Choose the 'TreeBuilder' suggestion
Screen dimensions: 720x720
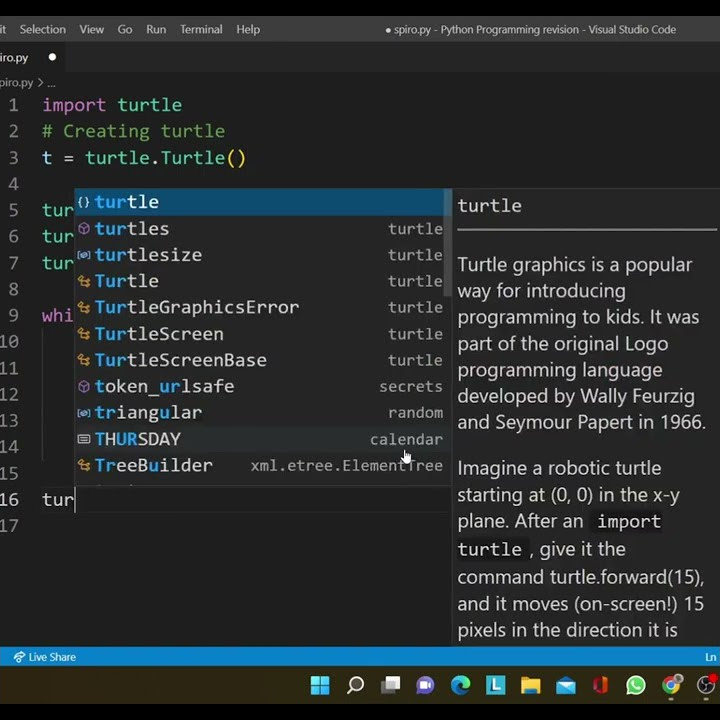[x=260, y=465]
